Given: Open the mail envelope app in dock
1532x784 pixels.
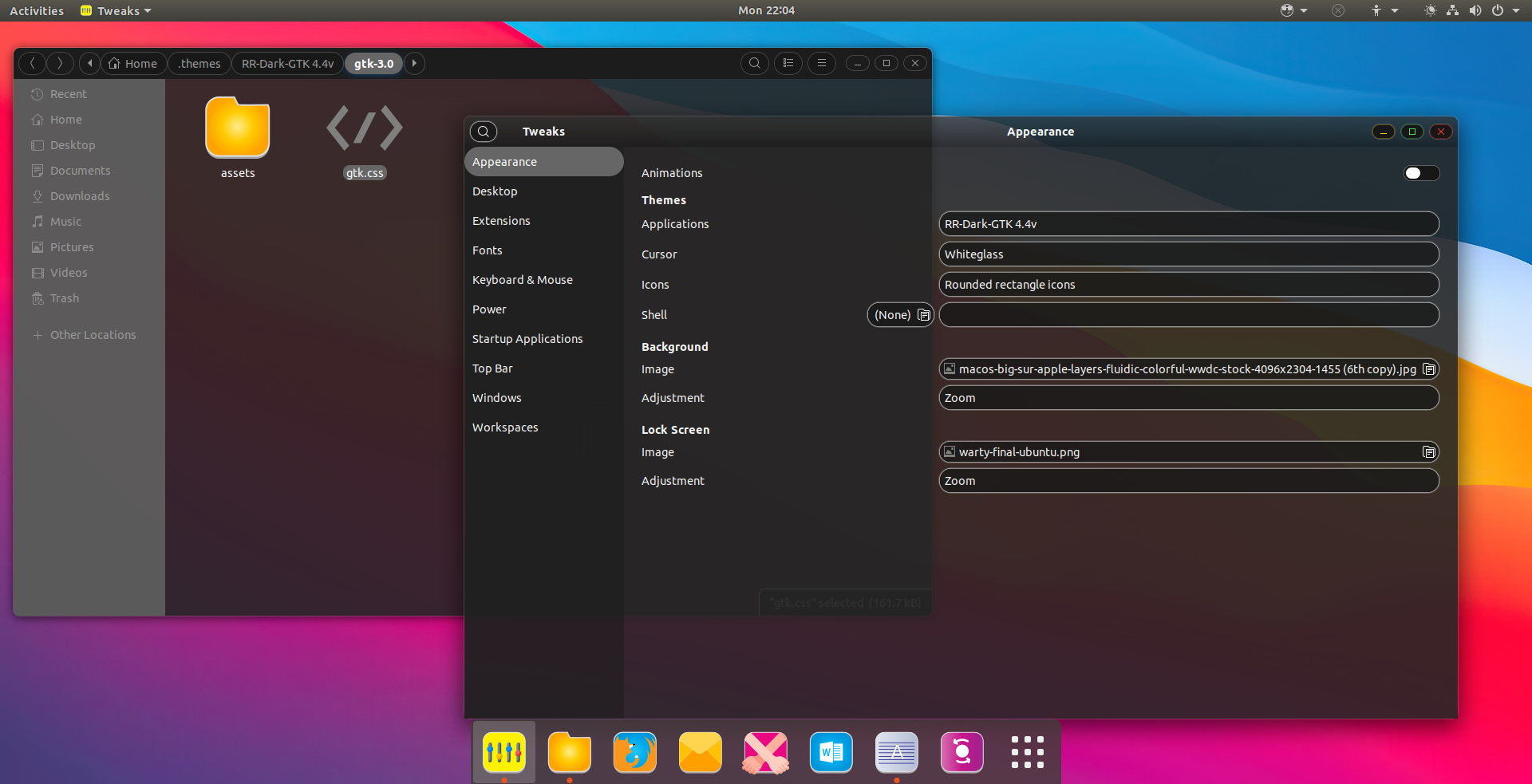Looking at the screenshot, I should coord(701,752).
